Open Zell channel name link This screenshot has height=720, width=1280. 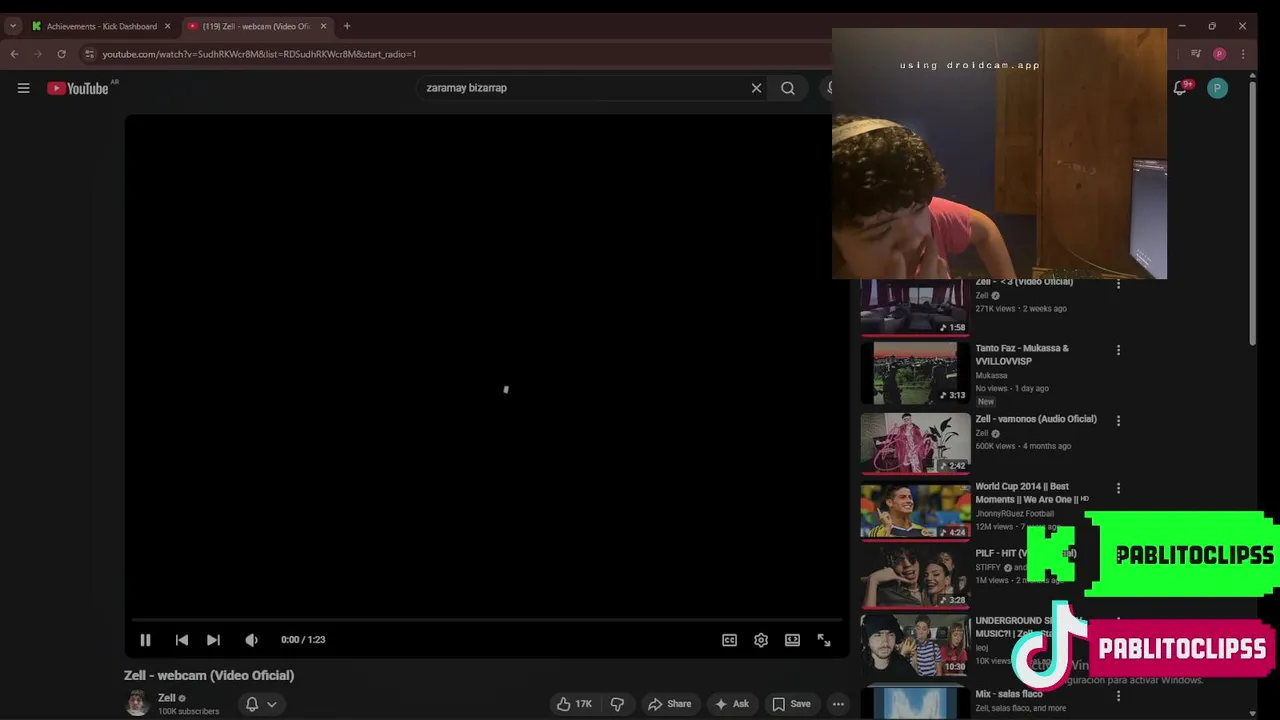167,698
